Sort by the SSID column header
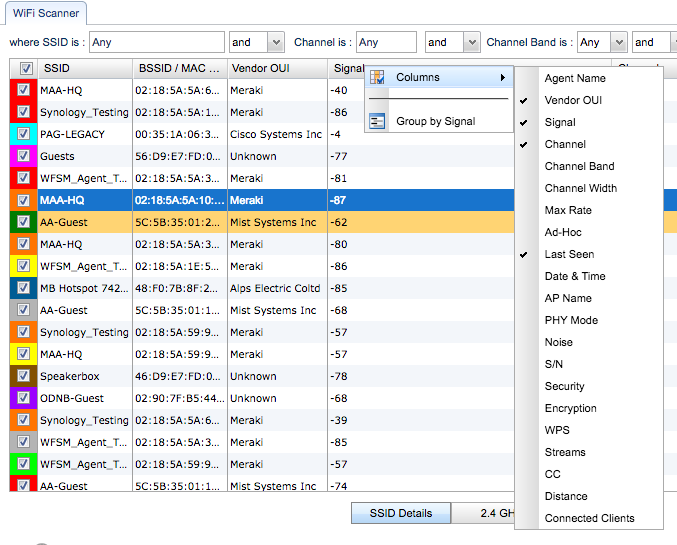677x545 pixels. point(85,68)
